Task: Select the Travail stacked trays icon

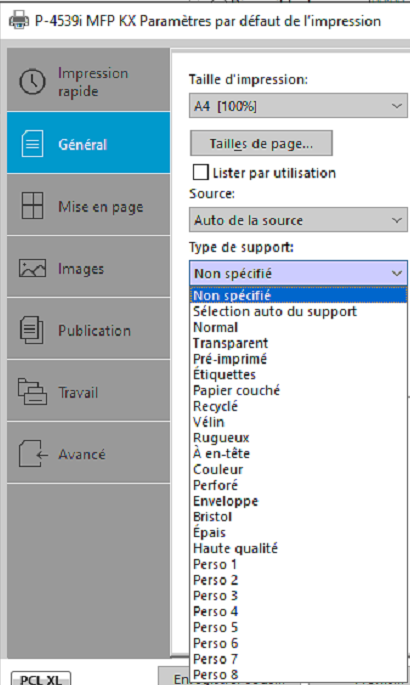Action: 32,391
